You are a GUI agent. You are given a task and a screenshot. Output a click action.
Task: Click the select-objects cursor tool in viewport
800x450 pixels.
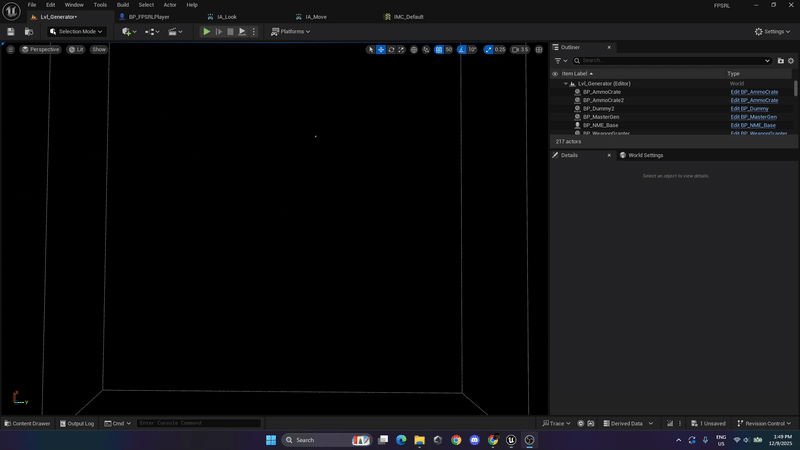[x=370, y=49]
